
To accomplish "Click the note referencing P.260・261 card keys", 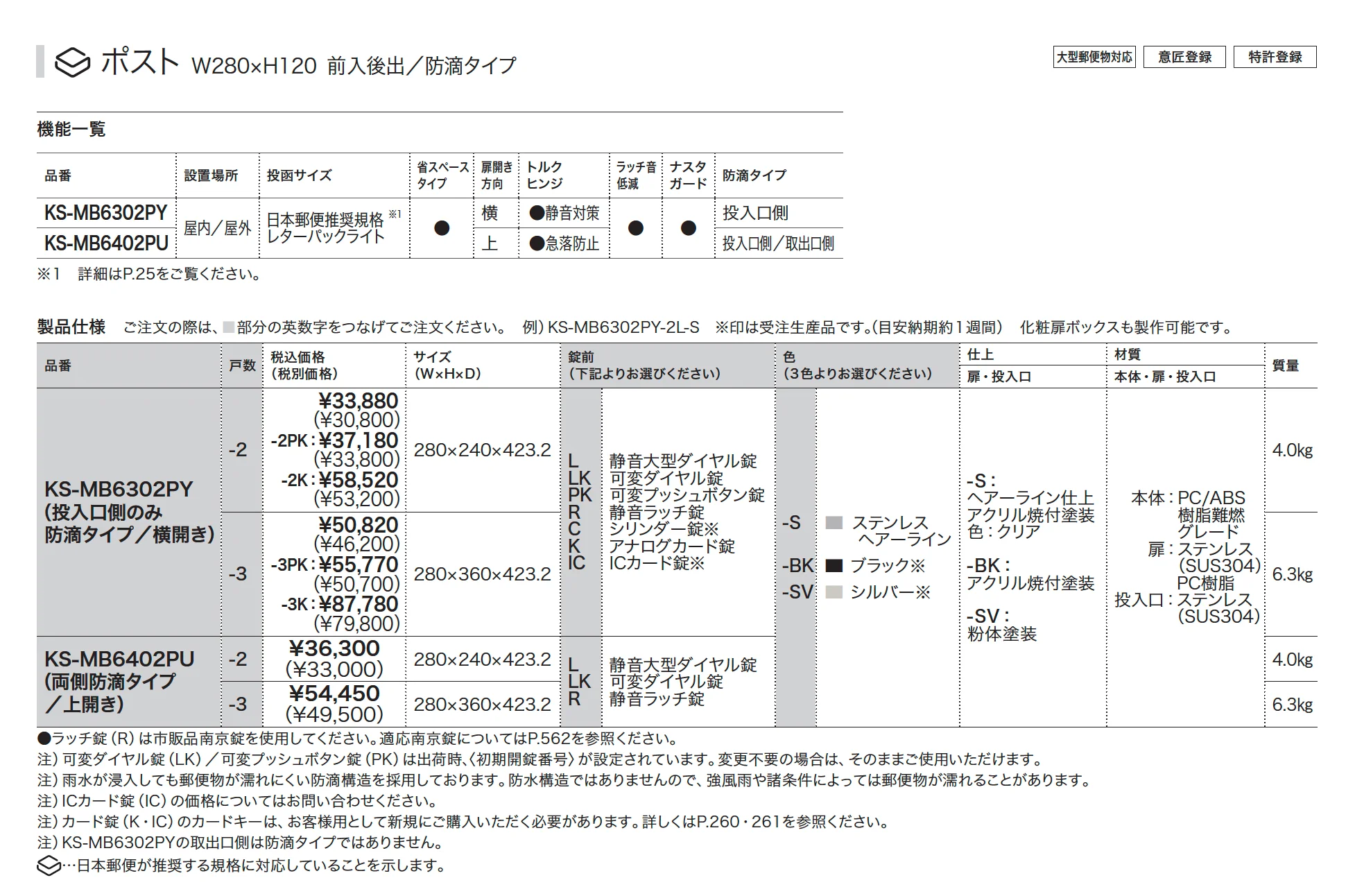I will (463, 822).
